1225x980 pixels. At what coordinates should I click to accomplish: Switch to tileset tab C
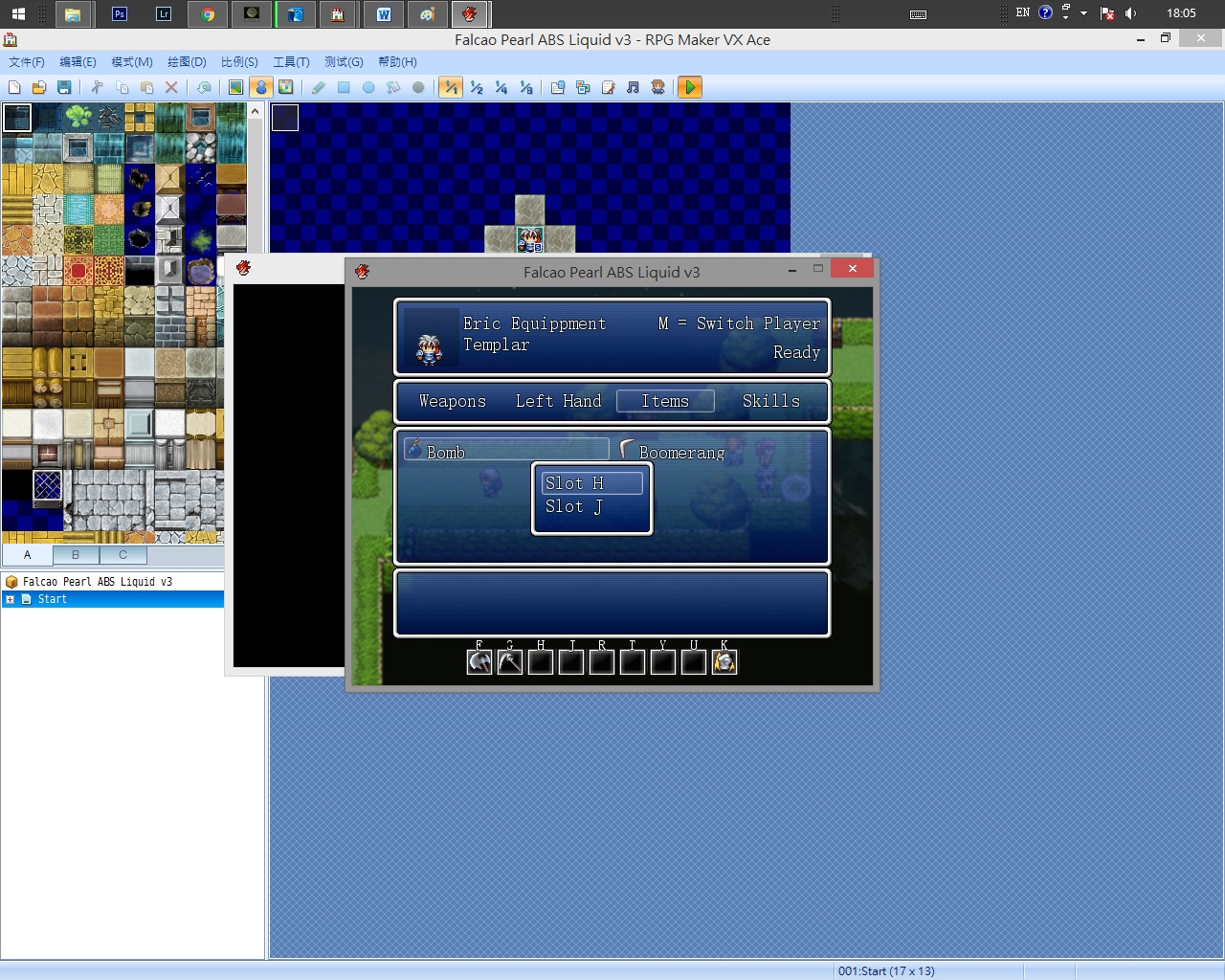pos(122,554)
